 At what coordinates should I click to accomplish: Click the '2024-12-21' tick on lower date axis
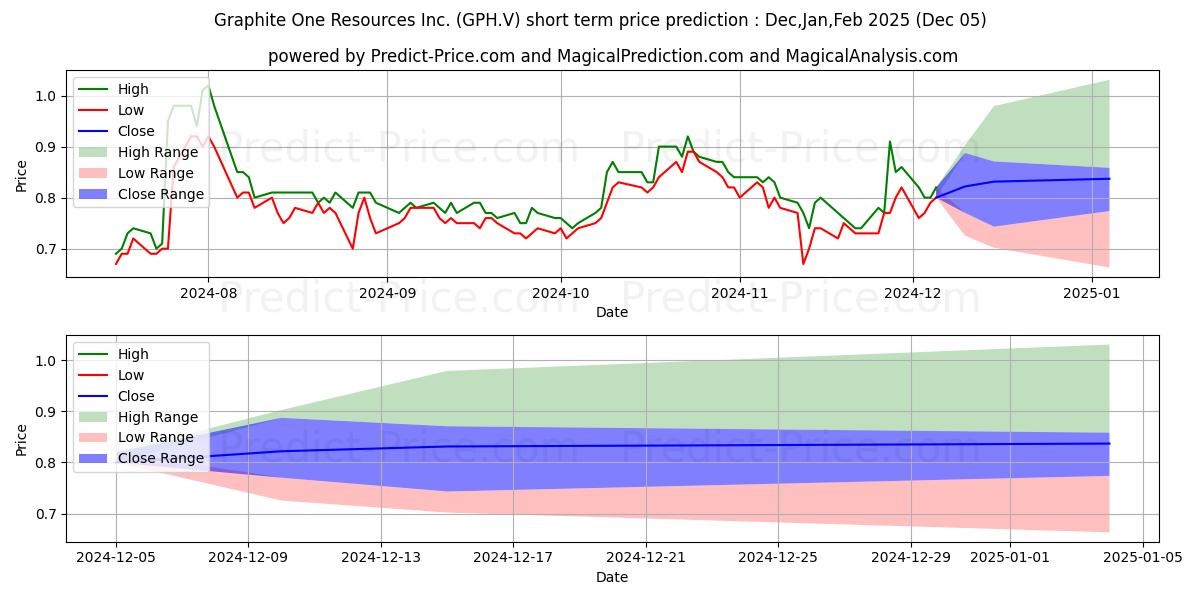point(646,560)
